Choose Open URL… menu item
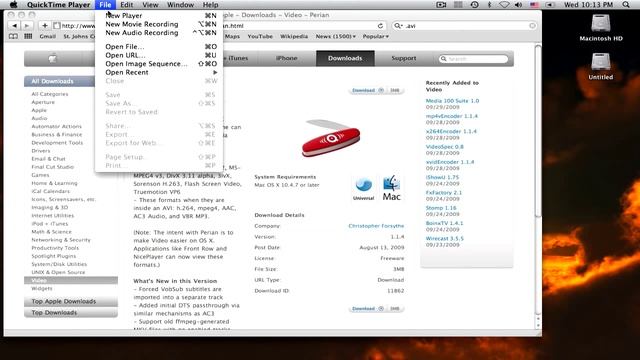Viewport: 640px width, 360px height. [159, 55]
